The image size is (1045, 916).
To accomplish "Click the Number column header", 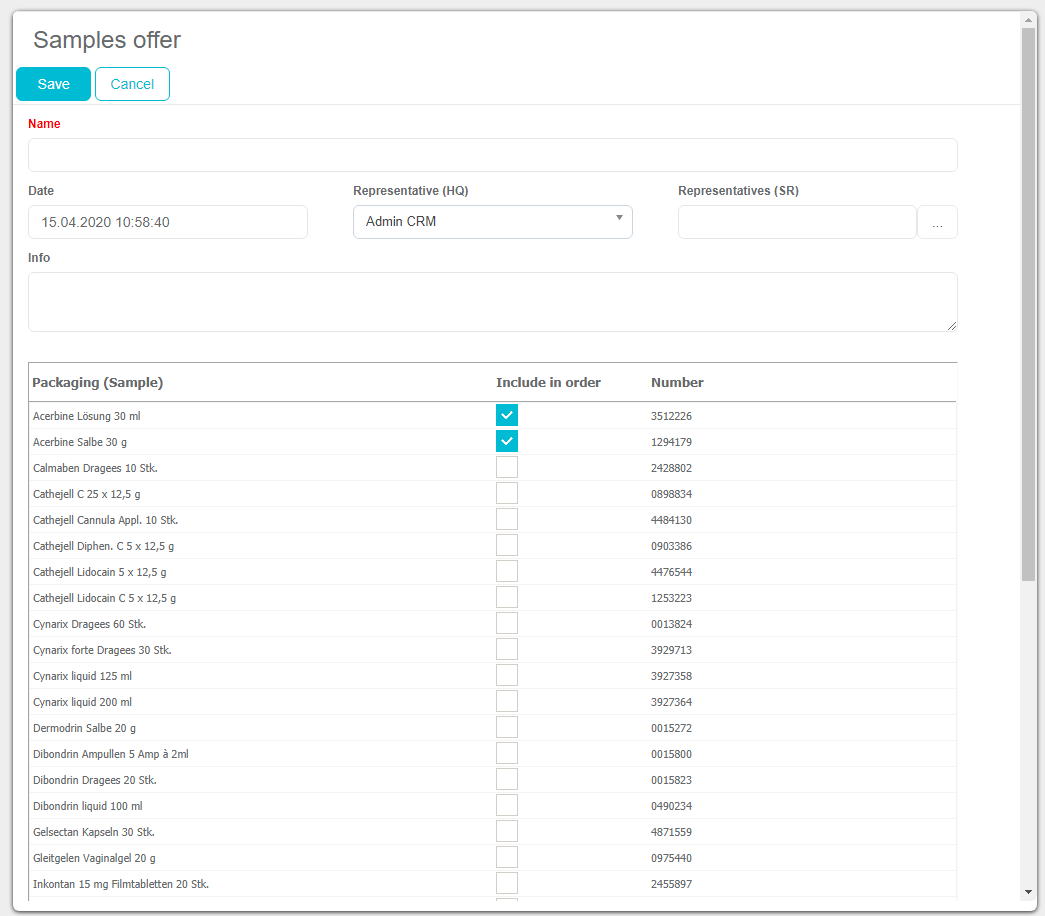I will tap(677, 382).
